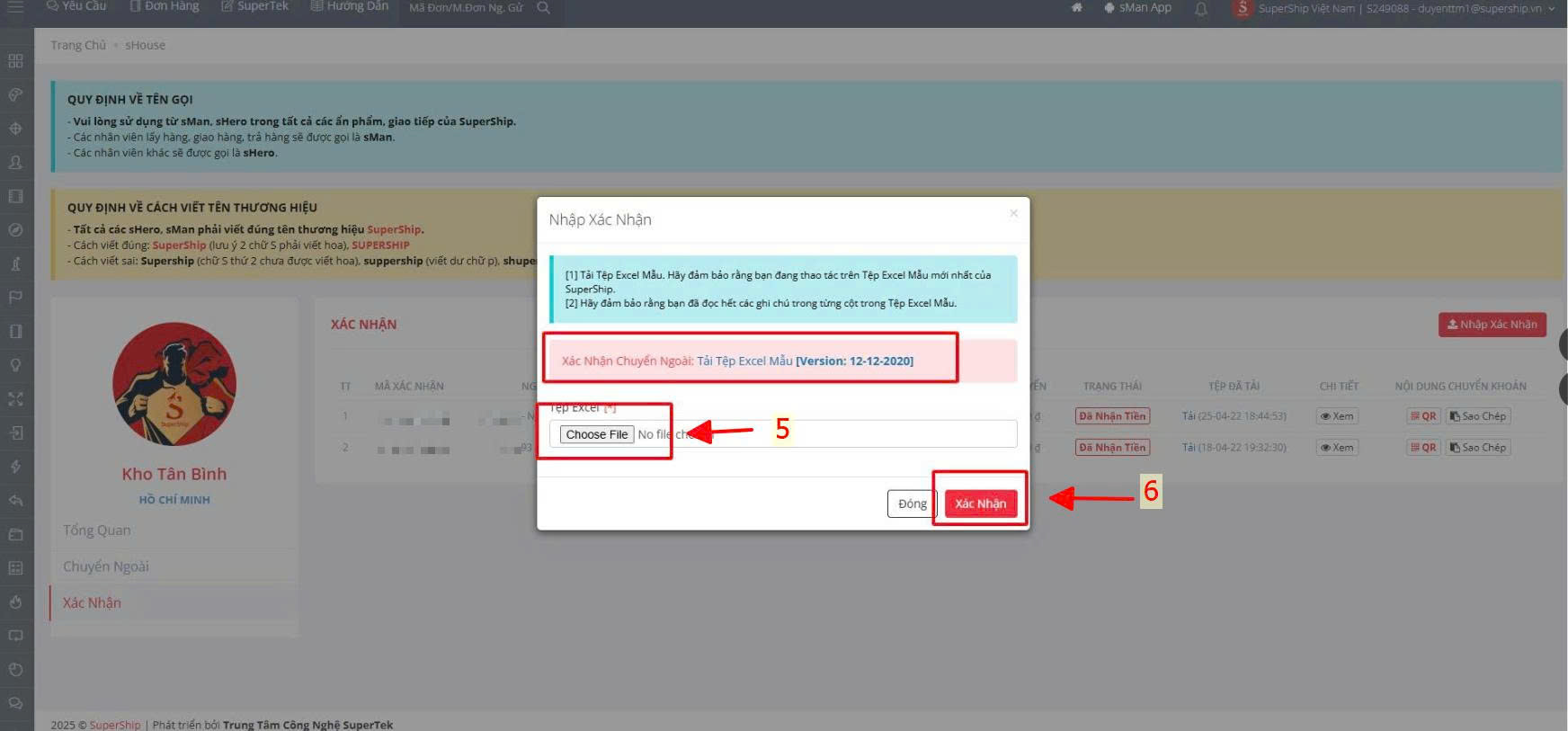Click the login arrow icon in left sidebar
Viewport: 1568px width, 731px height.
(15, 432)
